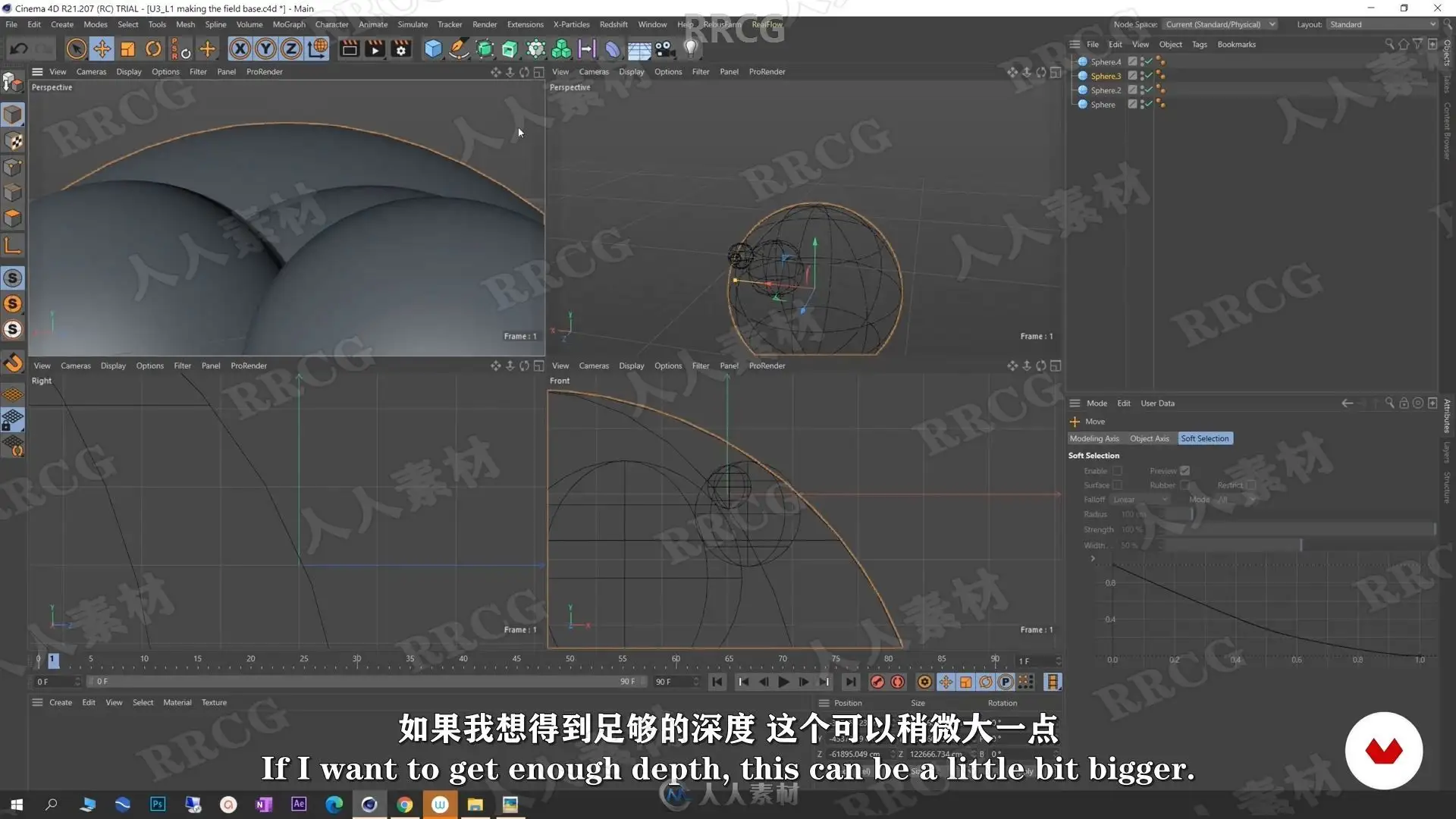
Task: Open the Node Space dropdown
Action: [x=1220, y=24]
